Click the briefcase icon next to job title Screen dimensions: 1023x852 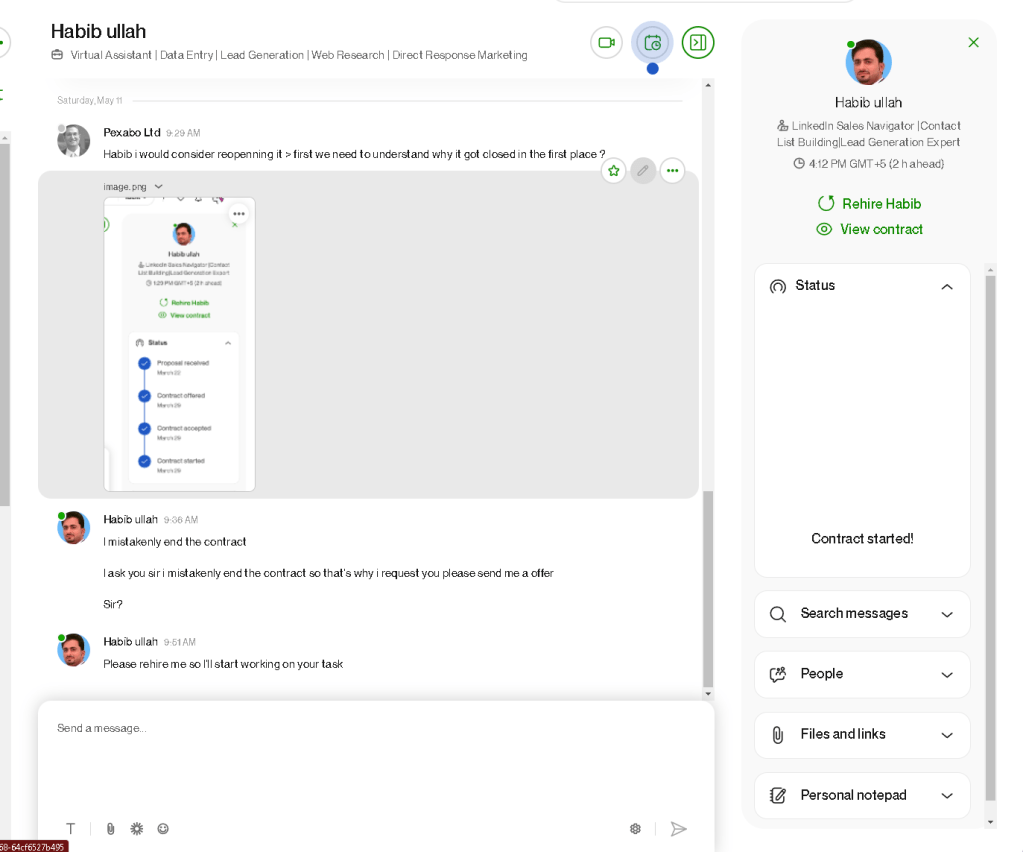pos(57,55)
